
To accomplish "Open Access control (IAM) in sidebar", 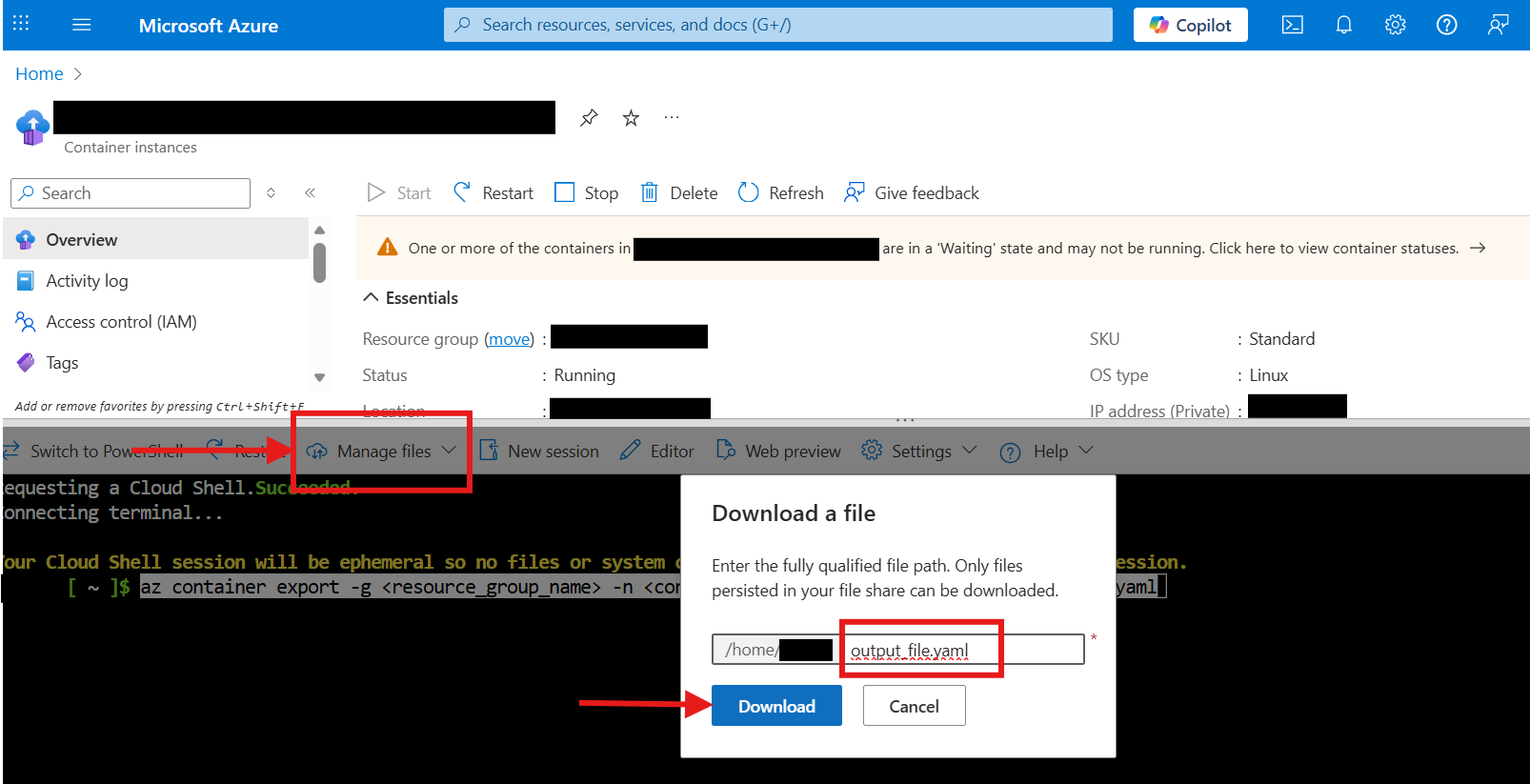I will click(x=121, y=322).
